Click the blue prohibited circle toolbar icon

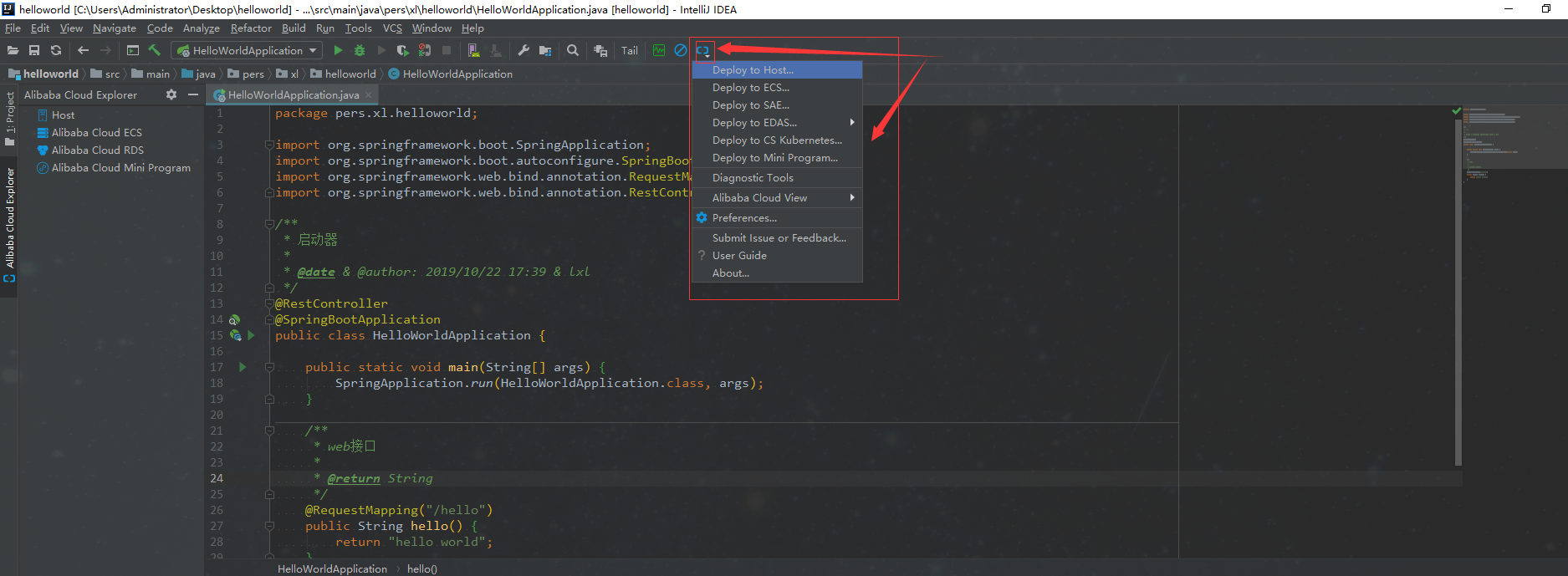(681, 50)
